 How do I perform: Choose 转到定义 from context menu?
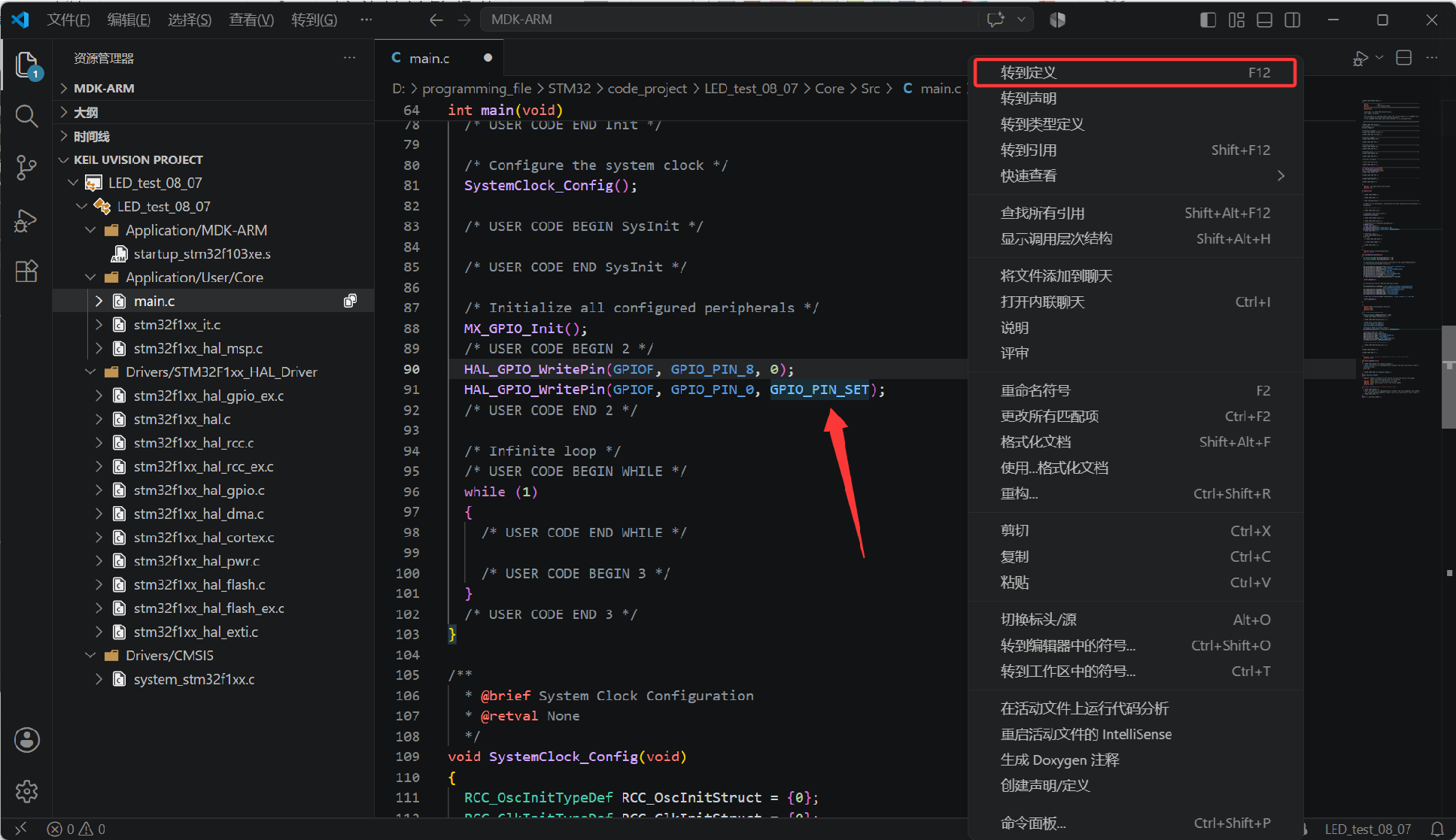[1135, 73]
